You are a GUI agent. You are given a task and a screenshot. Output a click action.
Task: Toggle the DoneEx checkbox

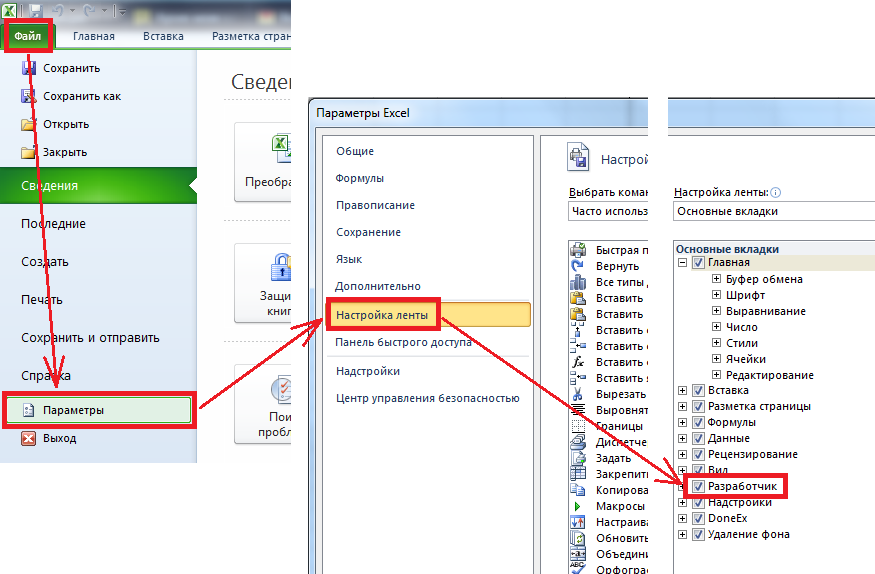click(698, 519)
